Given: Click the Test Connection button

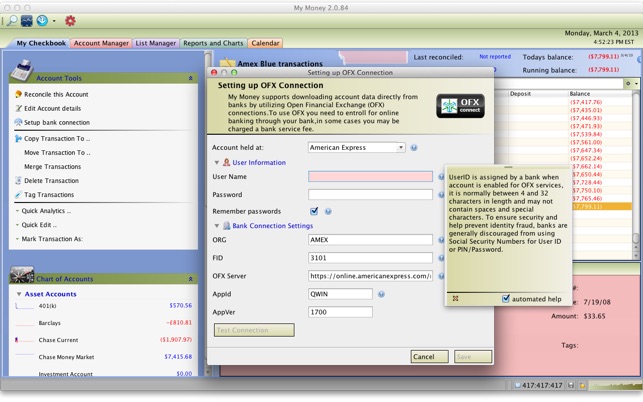Looking at the screenshot, I should coord(254,330).
